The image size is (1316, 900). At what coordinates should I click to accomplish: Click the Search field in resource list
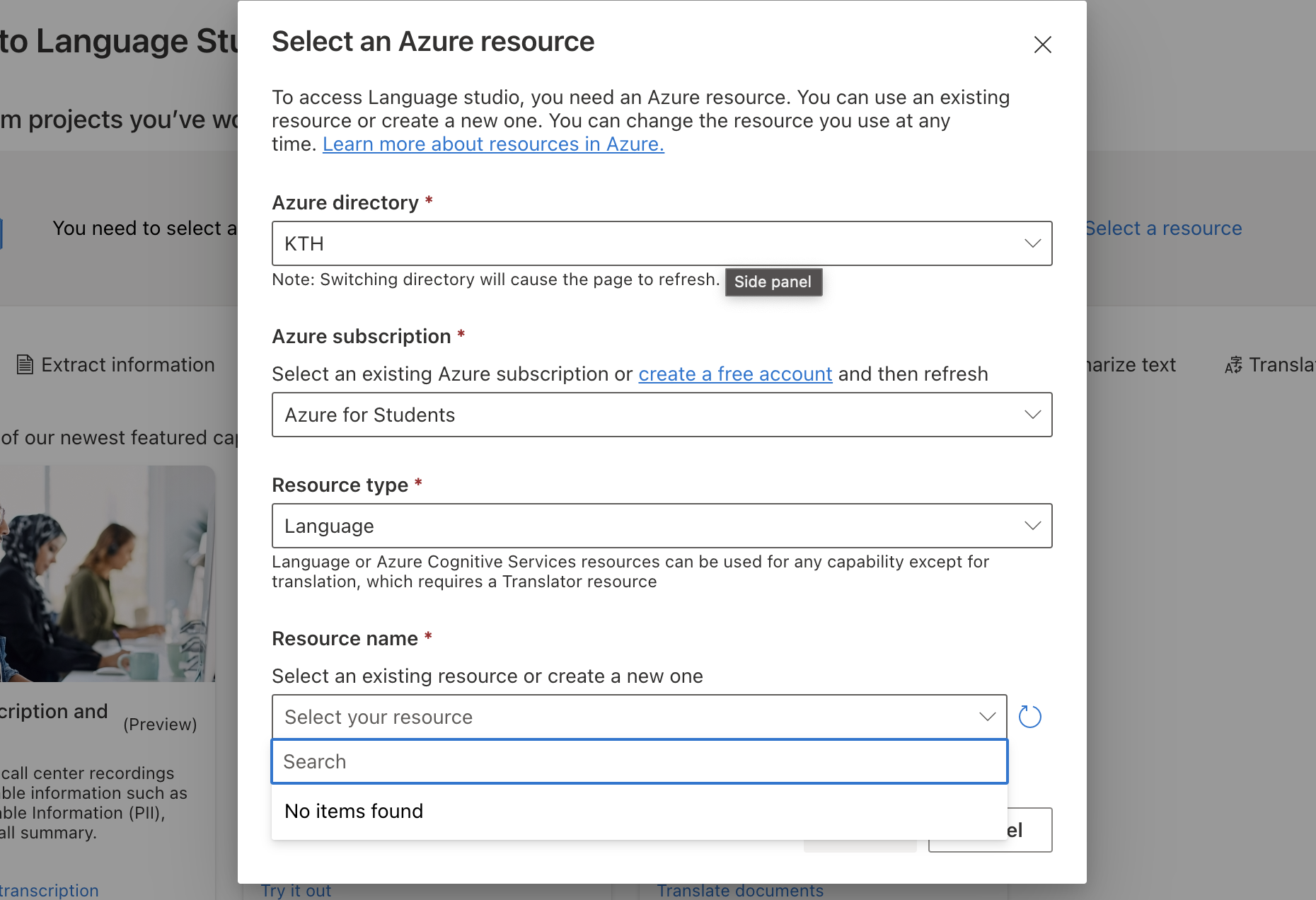[x=639, y=761]
